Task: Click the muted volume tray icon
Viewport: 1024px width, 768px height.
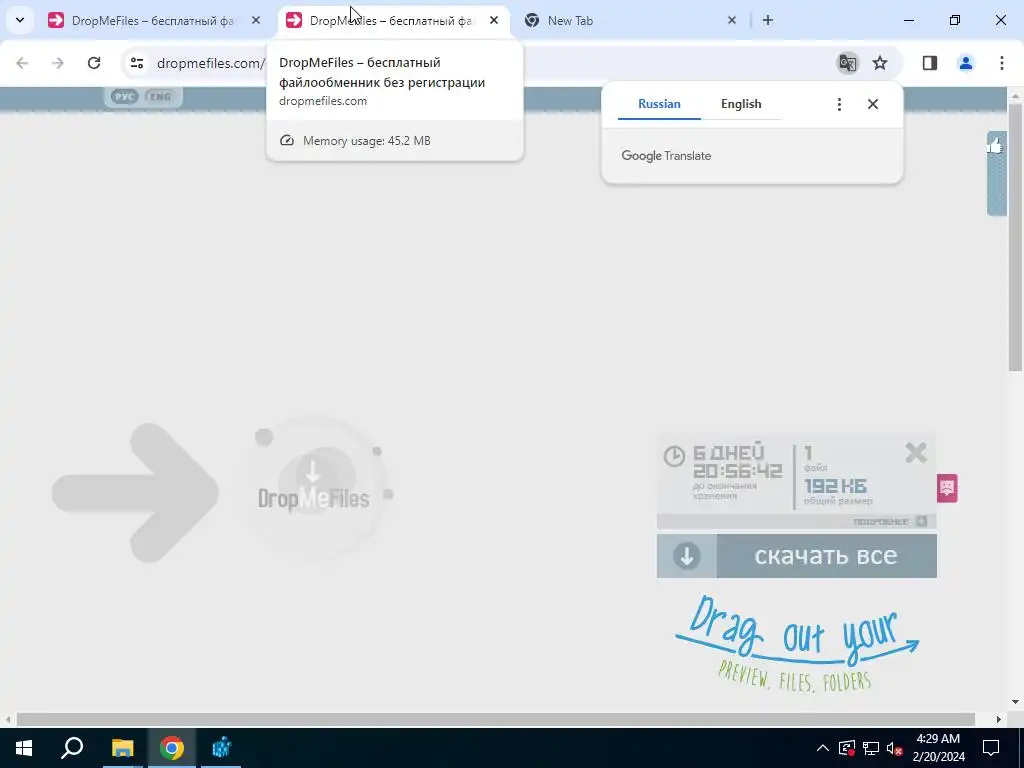Action: pos(895,748)
